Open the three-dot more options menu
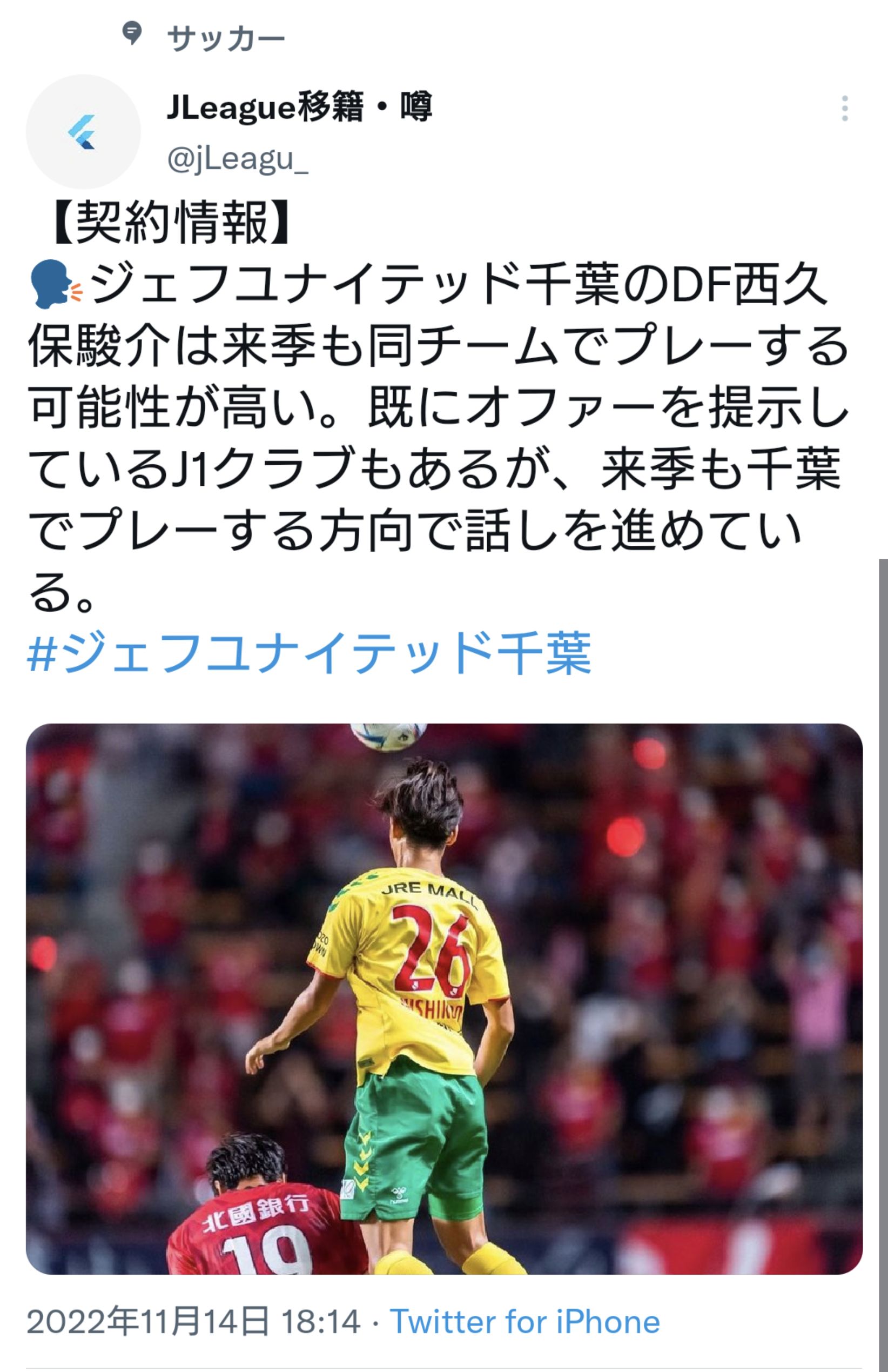The height and width of the screenshot is (1372, 888). (844, 109)
